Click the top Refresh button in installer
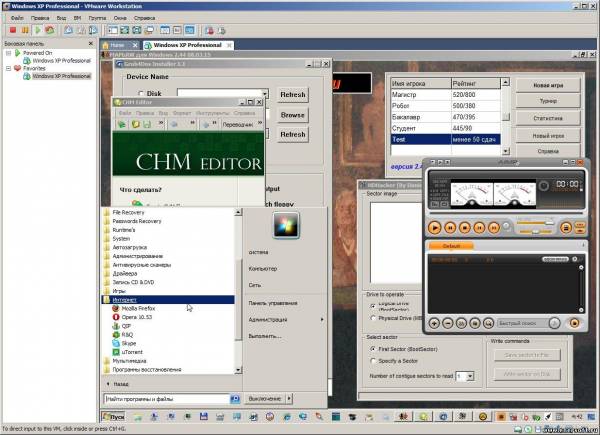The height and width of the screenshot is (435, 600). click(x=292, y=94)
